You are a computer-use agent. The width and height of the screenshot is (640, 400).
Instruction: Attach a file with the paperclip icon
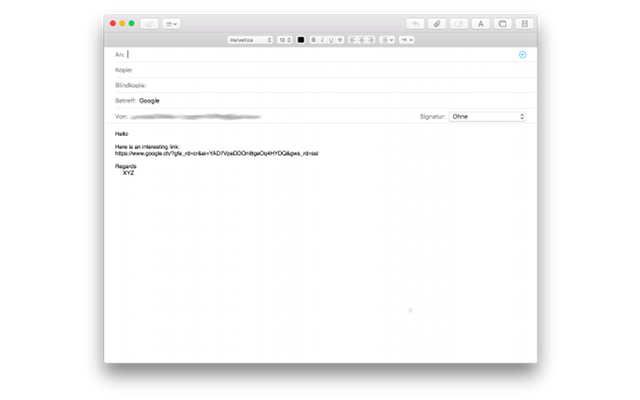coord(437,23)
